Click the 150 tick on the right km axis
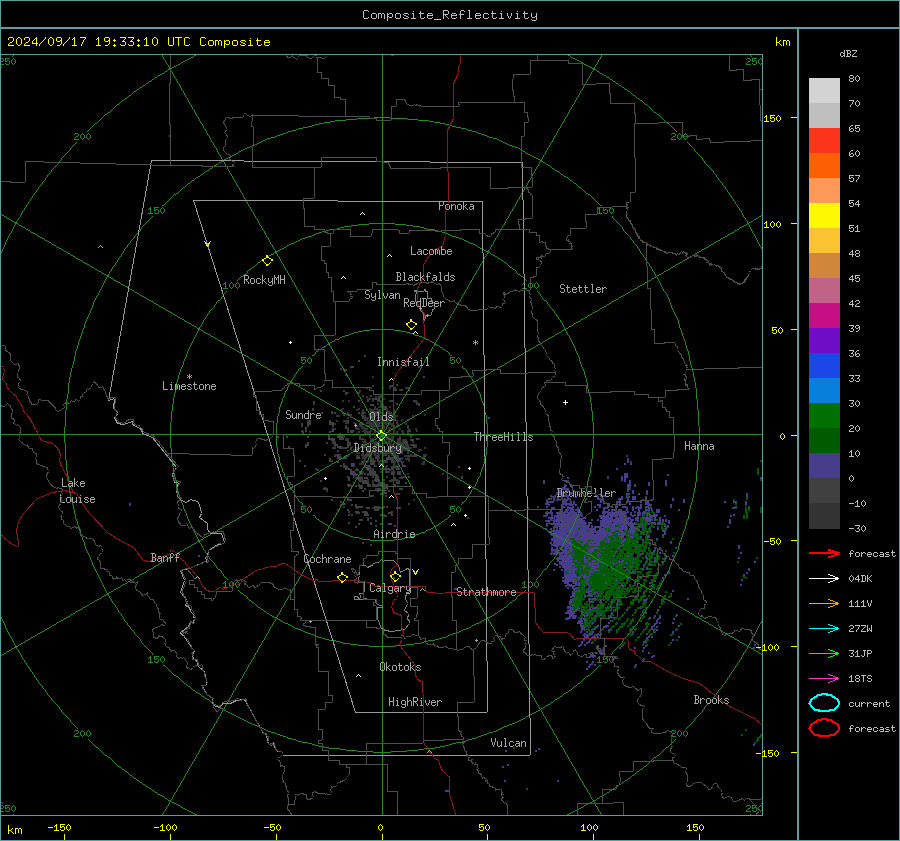This screenshot has width=900, height=841. (x=772, y=118)
